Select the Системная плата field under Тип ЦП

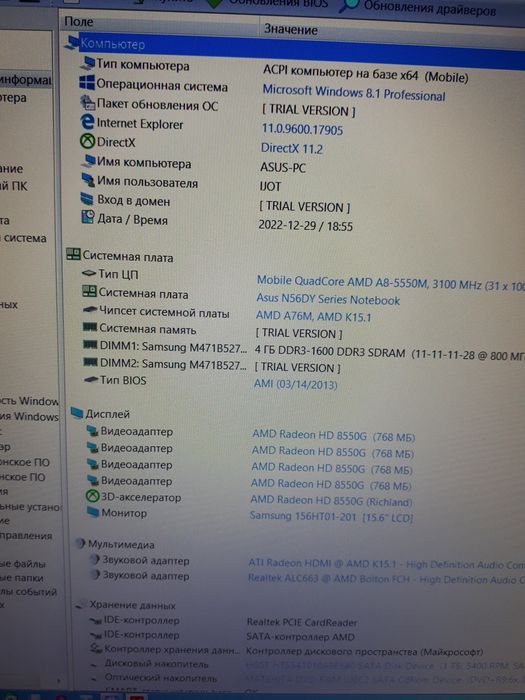(143, 294)
